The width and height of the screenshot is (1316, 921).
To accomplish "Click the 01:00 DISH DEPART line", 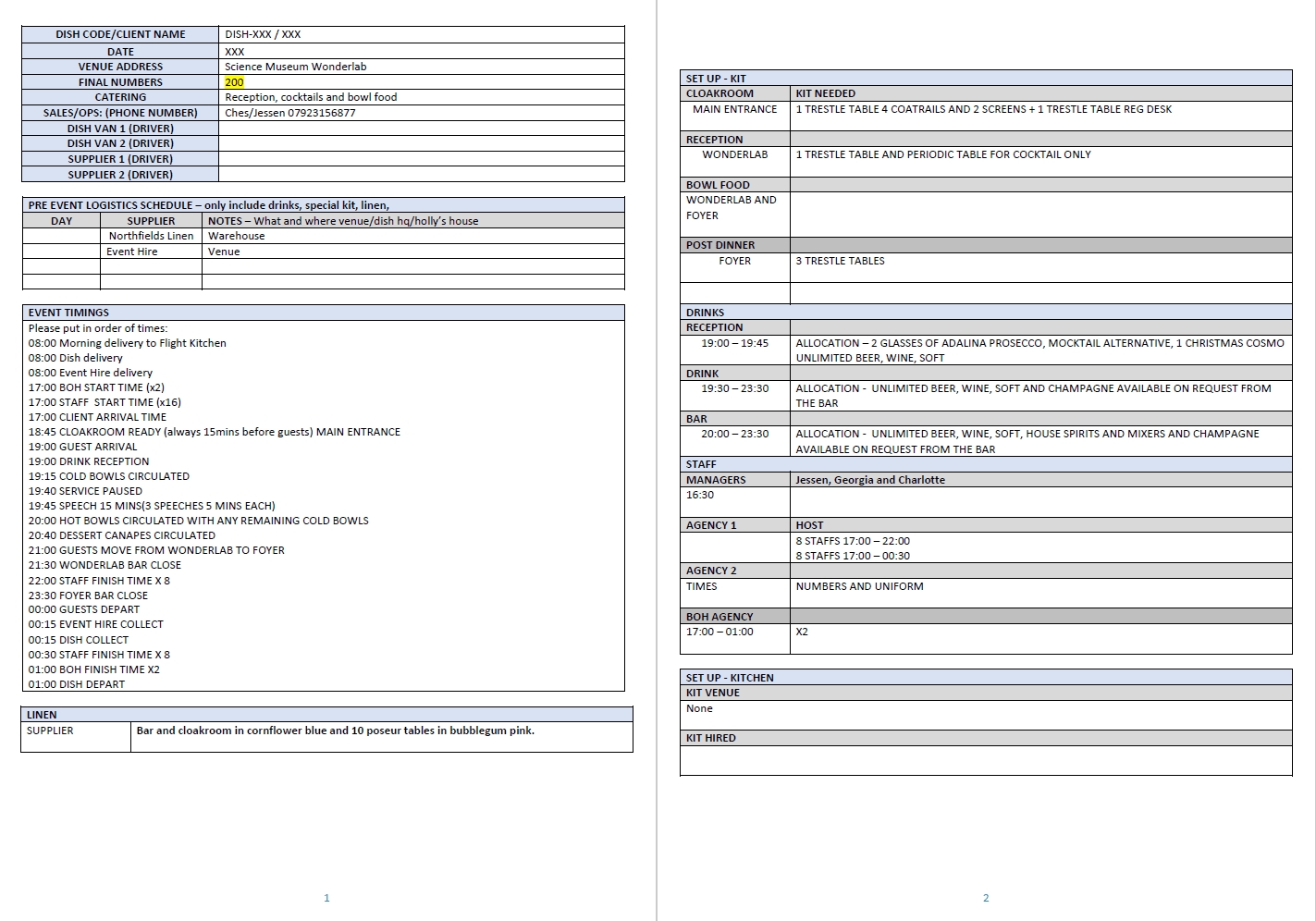I will tap(76, 684).
